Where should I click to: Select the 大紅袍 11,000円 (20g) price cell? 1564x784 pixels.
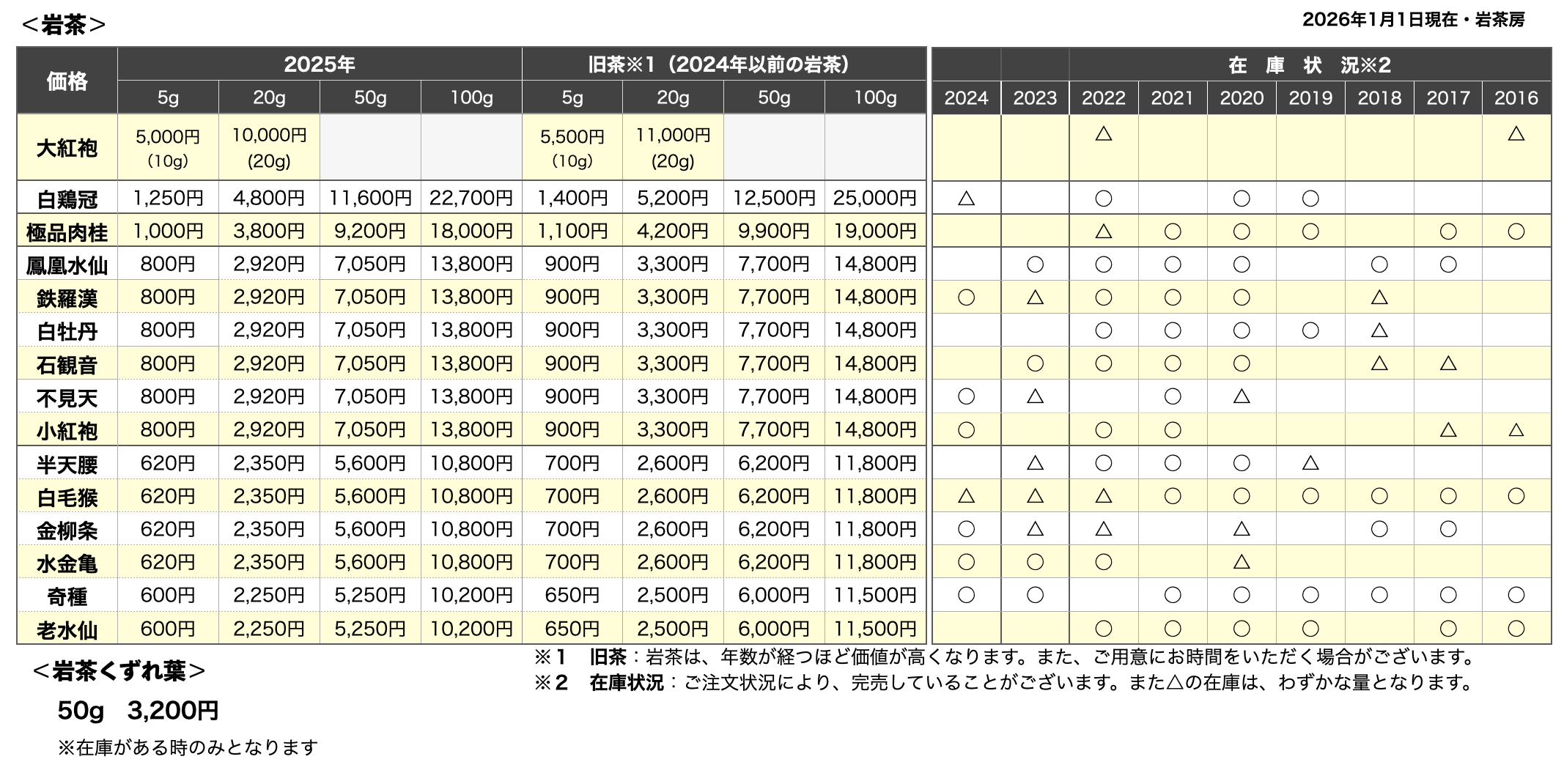[x=673, y=147]
